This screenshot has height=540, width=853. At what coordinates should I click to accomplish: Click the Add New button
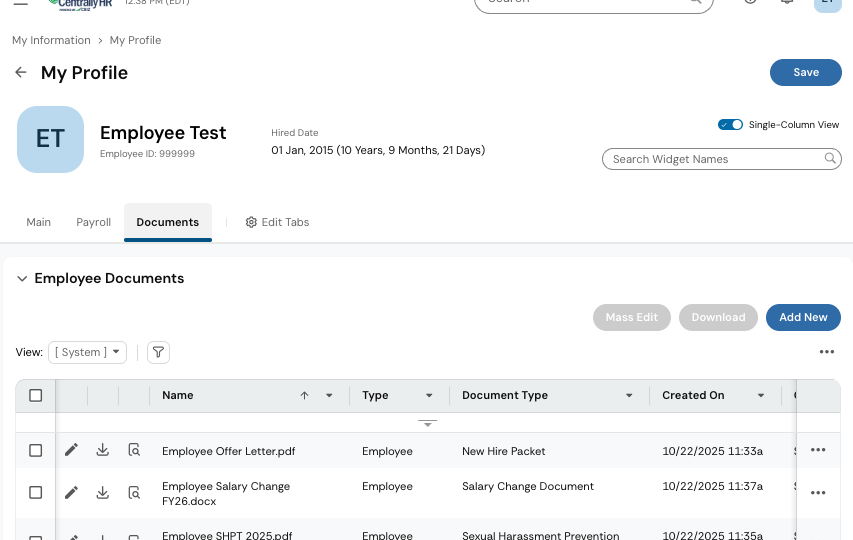click(x=803, y=317)
